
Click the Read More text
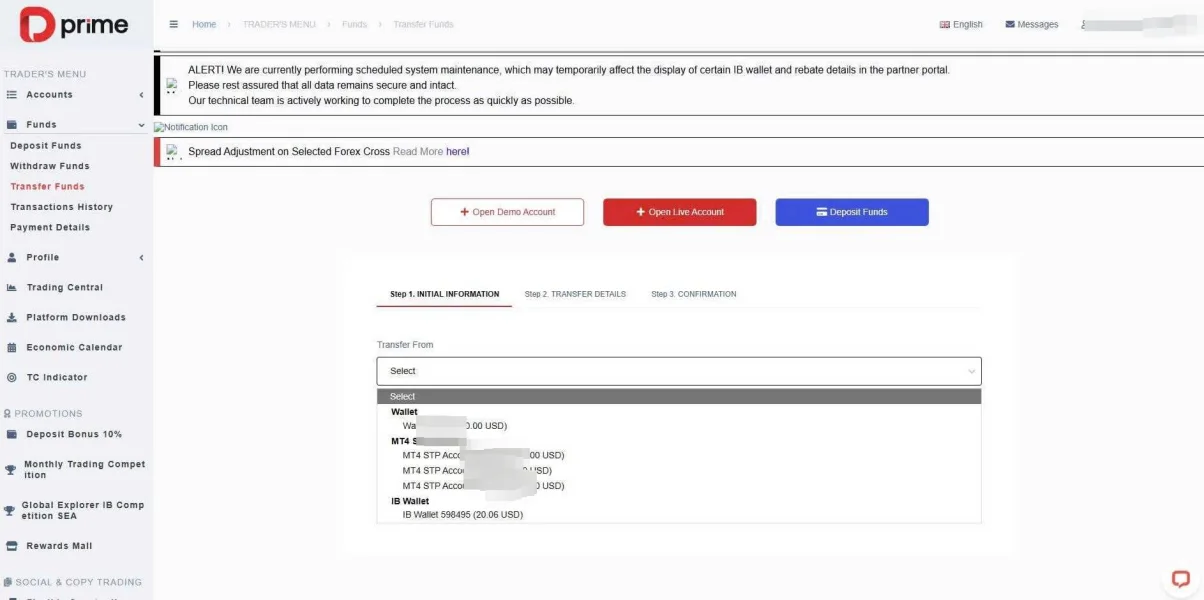coord(418,151)
